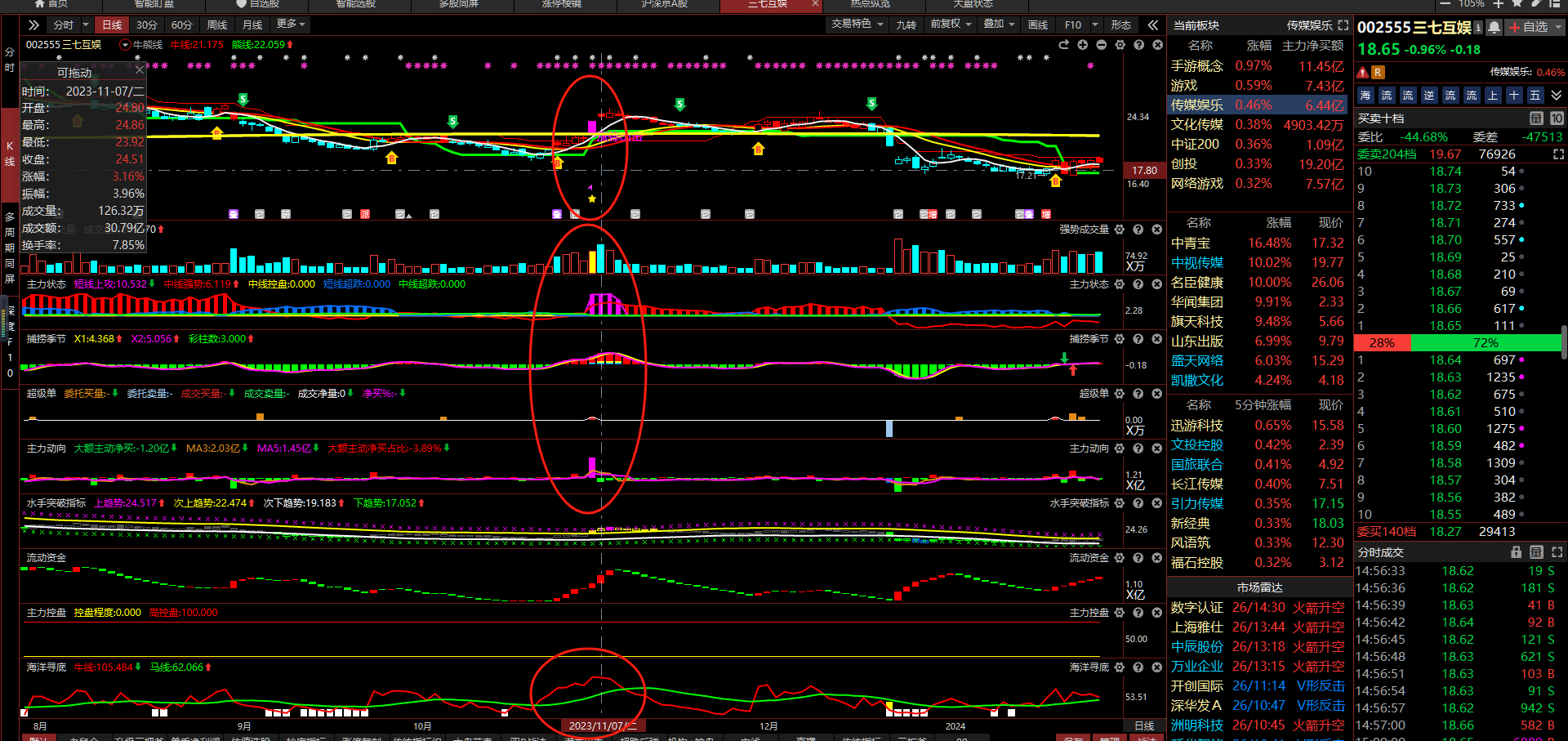
Task: Open help icon of 海洋寻底 indicator
Action: [x=1138, y=667]
